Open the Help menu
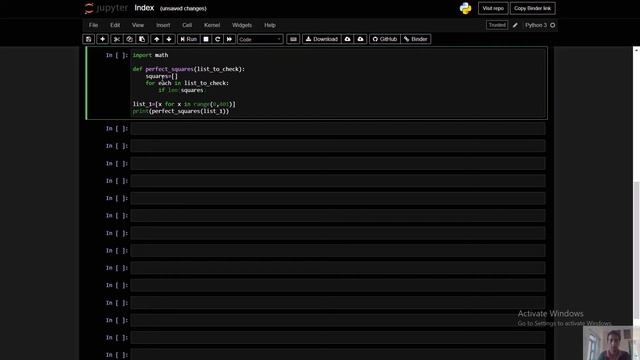Screen dimensions: 640x360 (x=270, y=25)
